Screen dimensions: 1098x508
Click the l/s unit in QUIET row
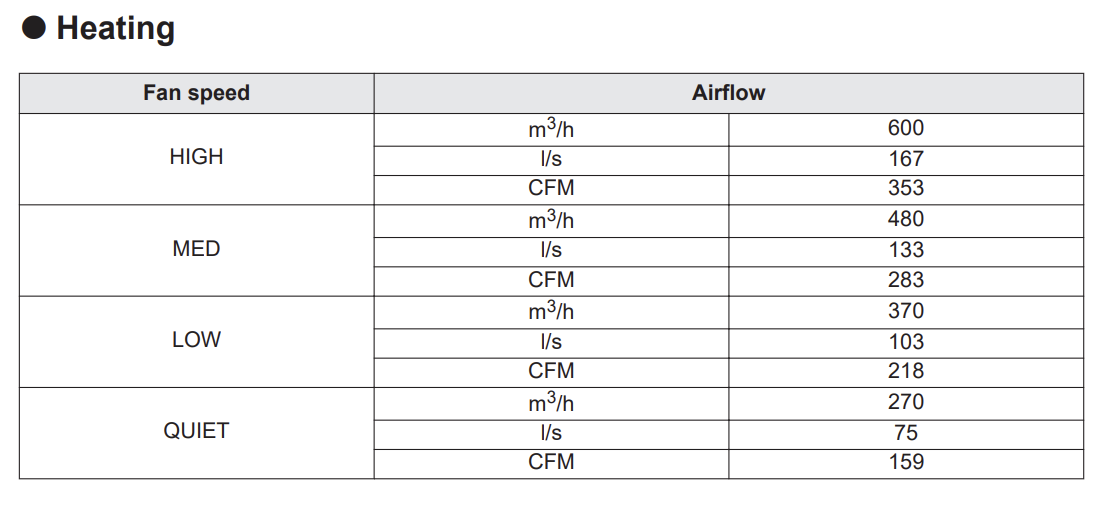tap(551, 433)
